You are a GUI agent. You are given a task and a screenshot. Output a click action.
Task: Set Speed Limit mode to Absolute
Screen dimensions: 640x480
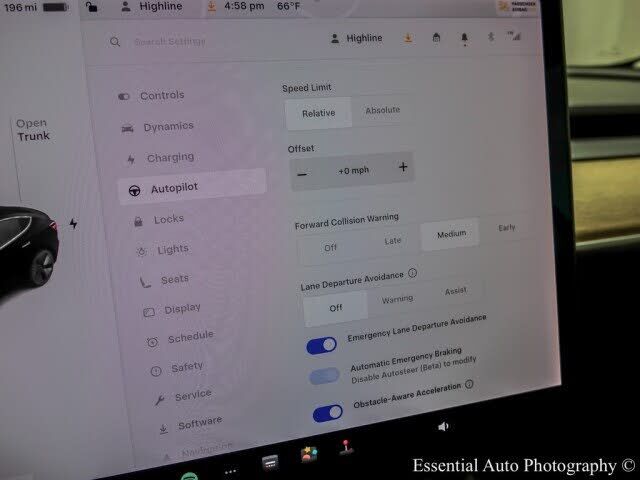[382, 111]
